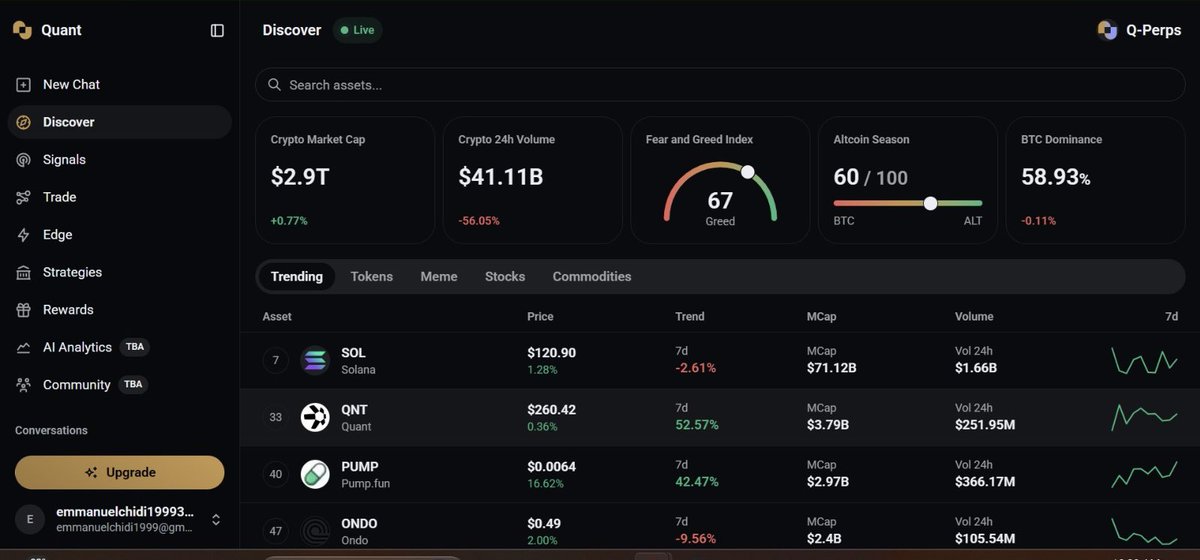Image resolution: width=1200 pixels, height=560 pixels.
Task: Open the Rewards menu item
Action: coord(120,310)
